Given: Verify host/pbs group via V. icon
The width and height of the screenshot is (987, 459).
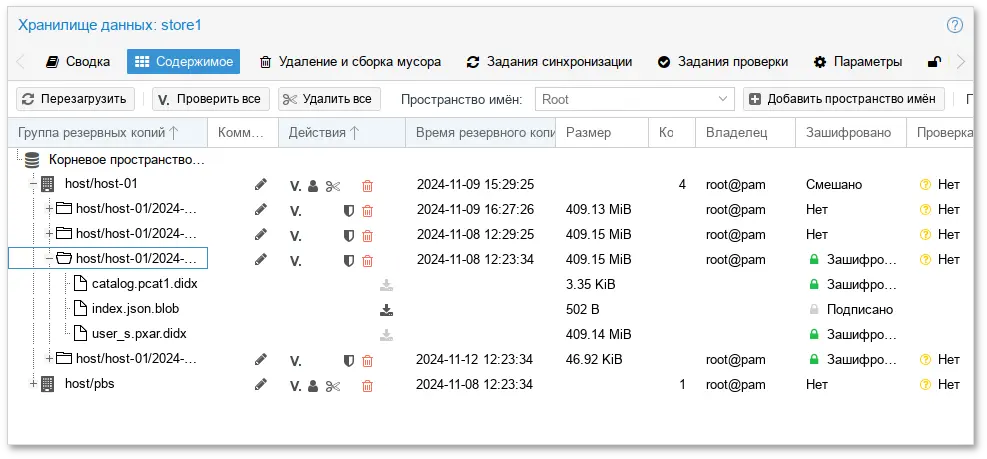Looking at the screenshot, I should click(x=295, y=386).
